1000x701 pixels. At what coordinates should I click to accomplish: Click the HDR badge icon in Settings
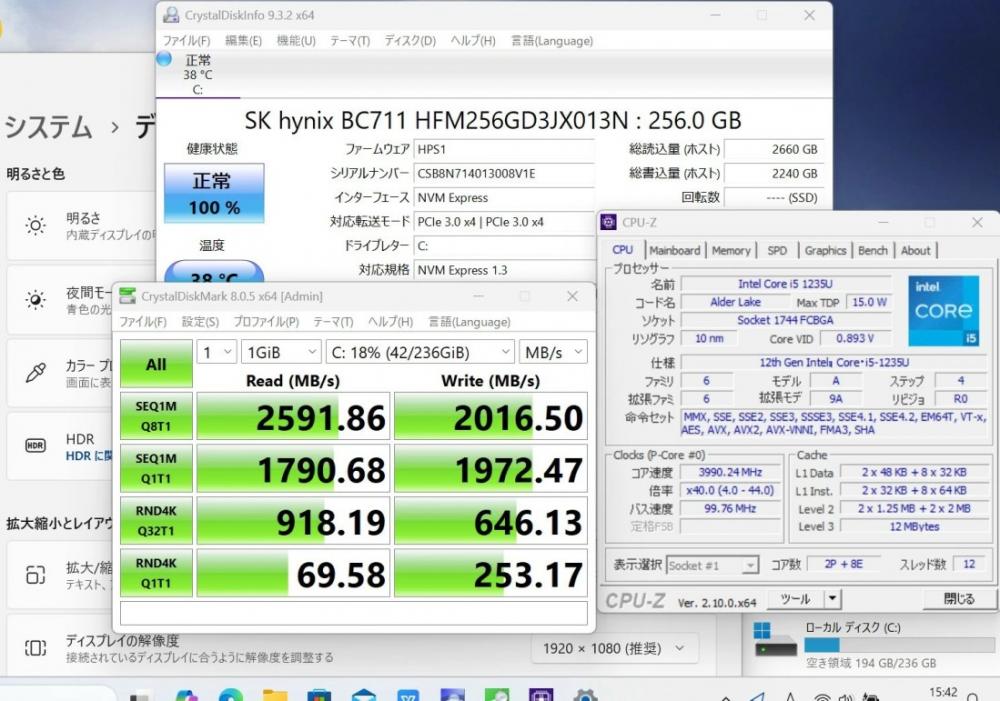click(x=36, y=446)
